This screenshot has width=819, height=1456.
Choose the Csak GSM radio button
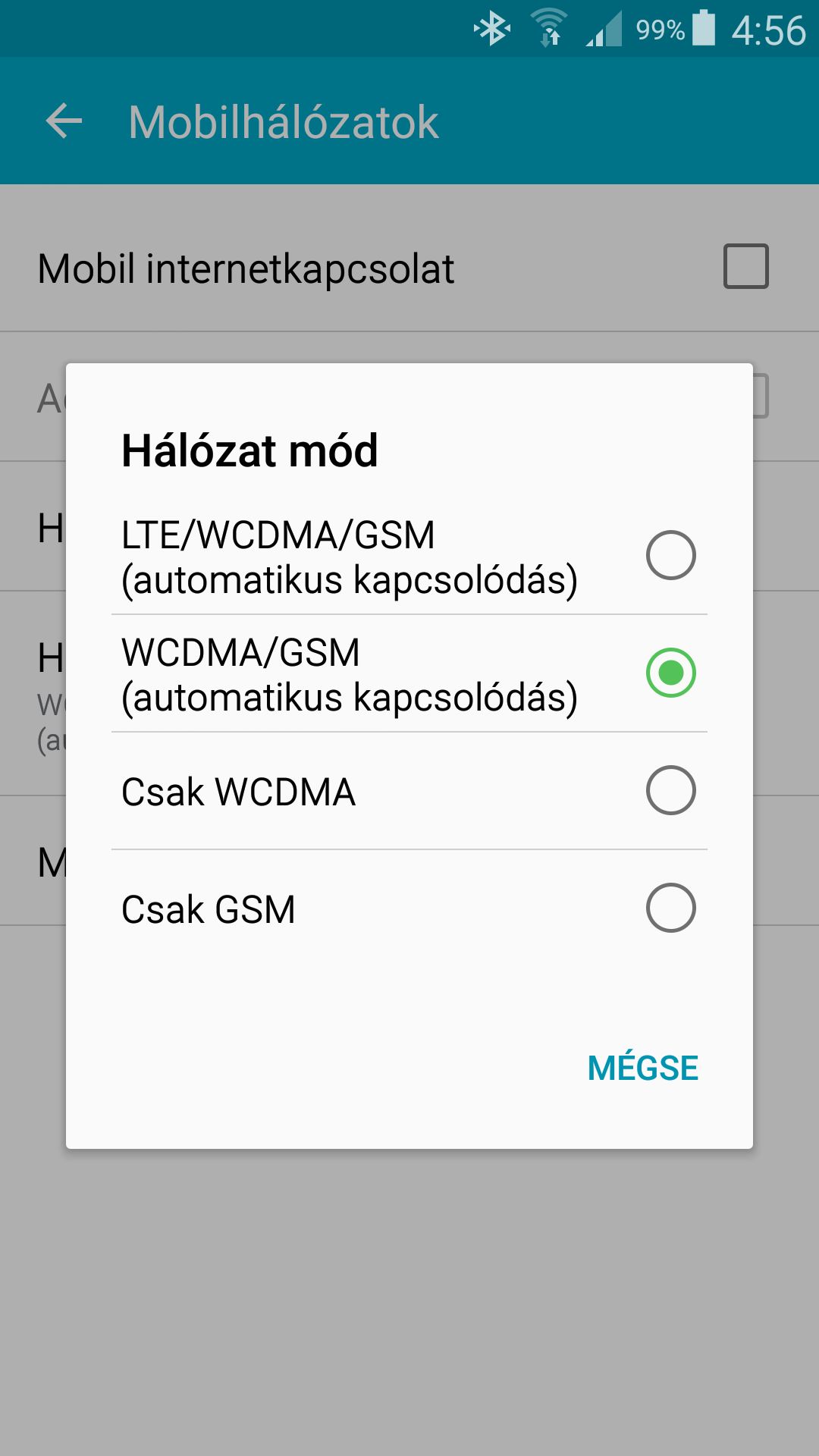pyautogui.click(x=671, y=908)
